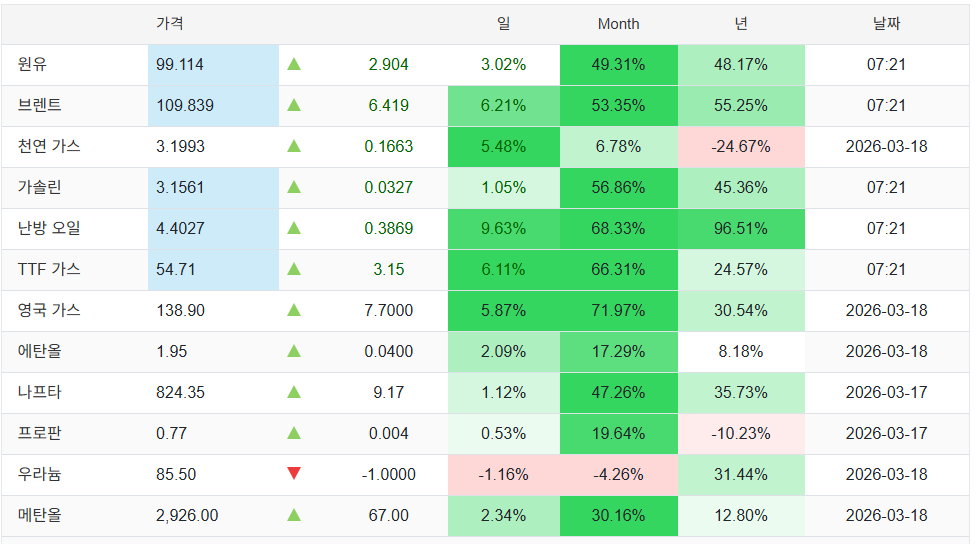Open the 우라늄 commodity link
The image size is (976, 544).
click(x=40, y=474)
